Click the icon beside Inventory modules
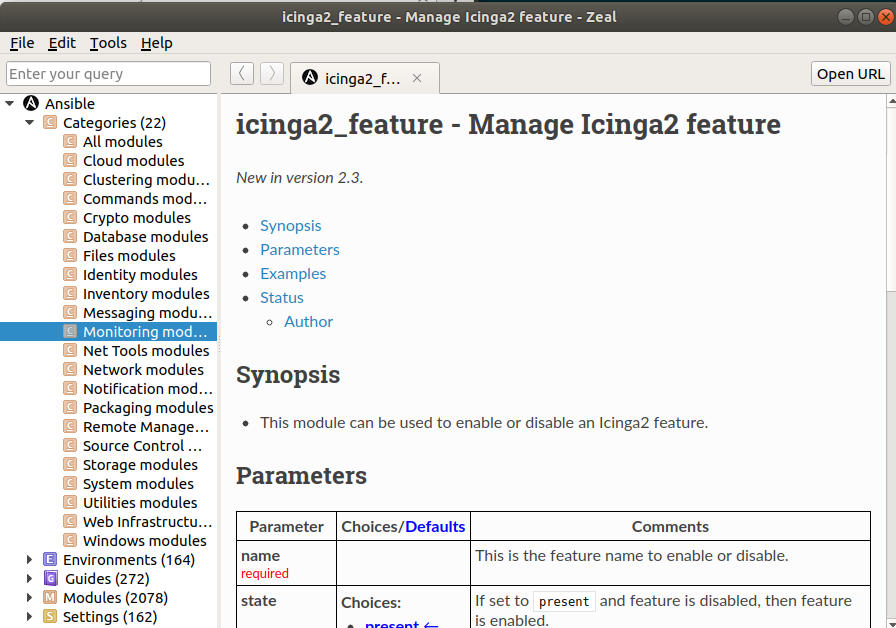896x628 pixels. [x=70, y=293]
